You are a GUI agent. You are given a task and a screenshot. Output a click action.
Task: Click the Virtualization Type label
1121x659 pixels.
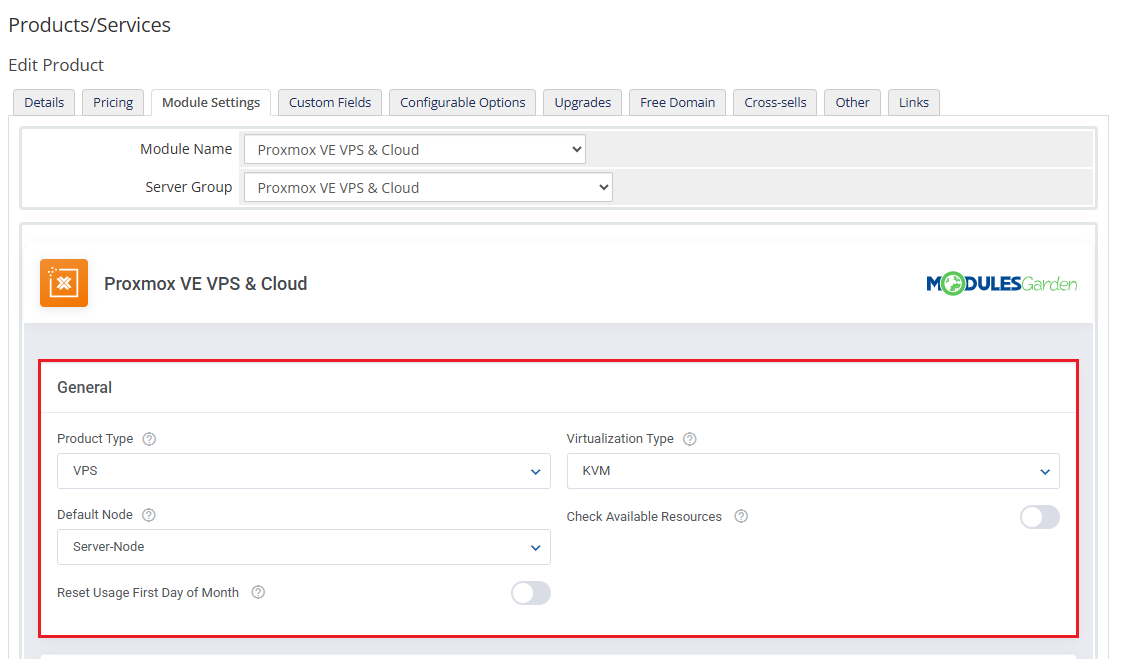point(620,439)
